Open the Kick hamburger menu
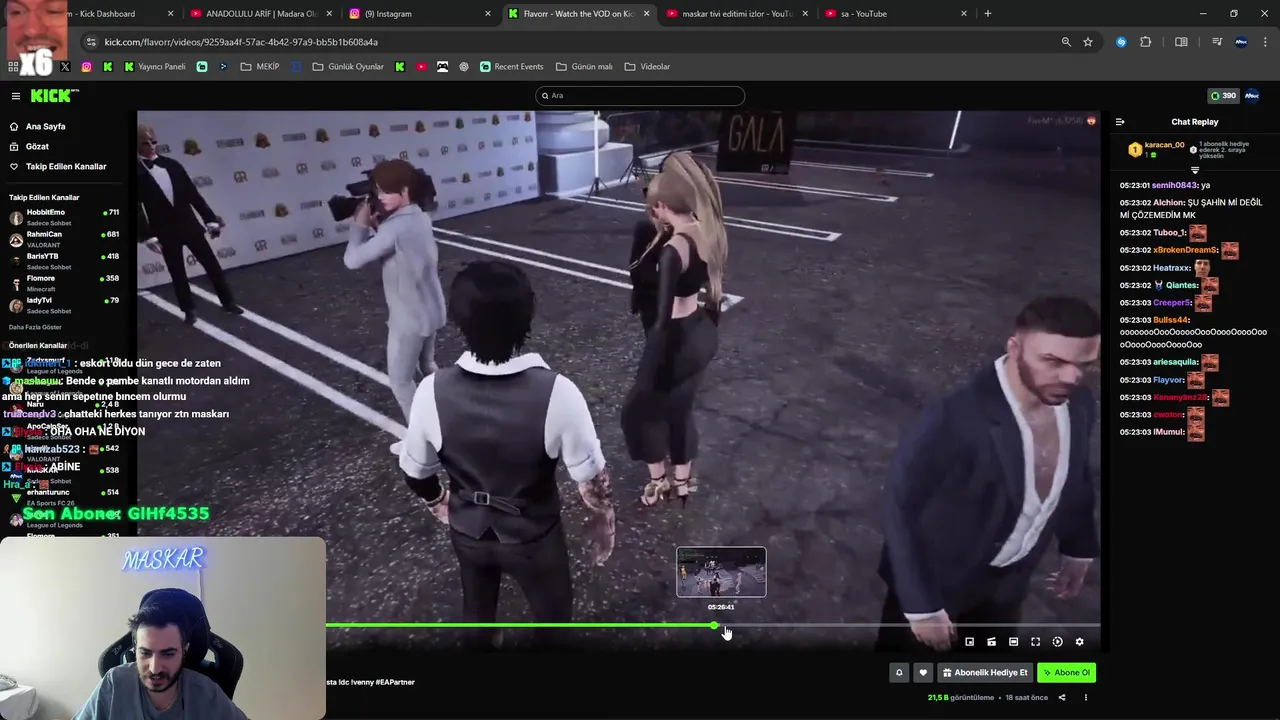1280x720 pixels. pyautogui.click(x=16, y=96)
